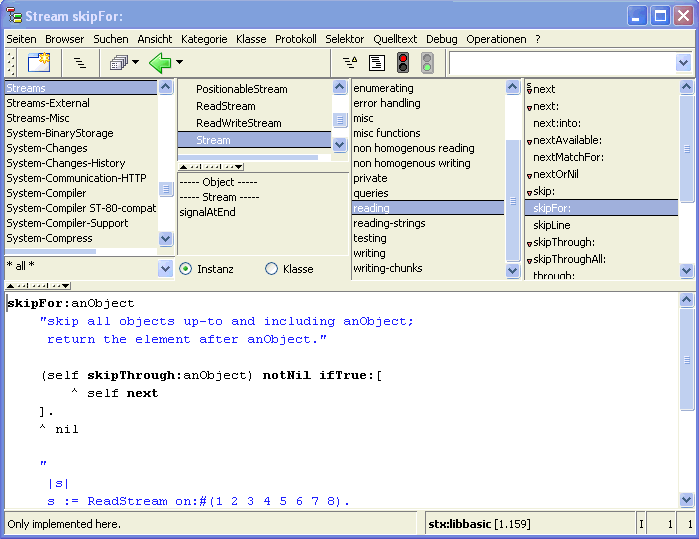Select the ReadWriteStream class
The image size is (699, 539).
pyautogui.click(x=255, y=123)
